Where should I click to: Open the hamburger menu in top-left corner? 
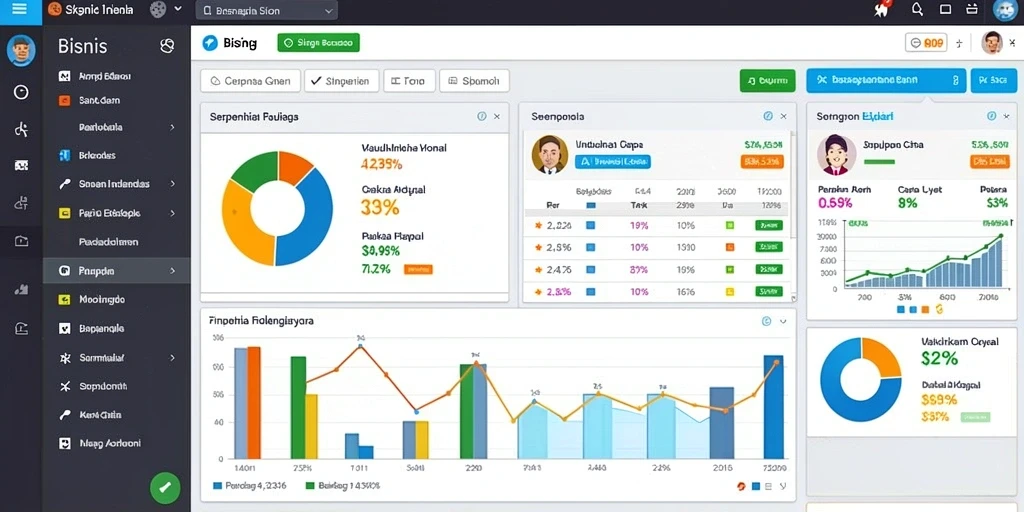[x=20, y=9]
